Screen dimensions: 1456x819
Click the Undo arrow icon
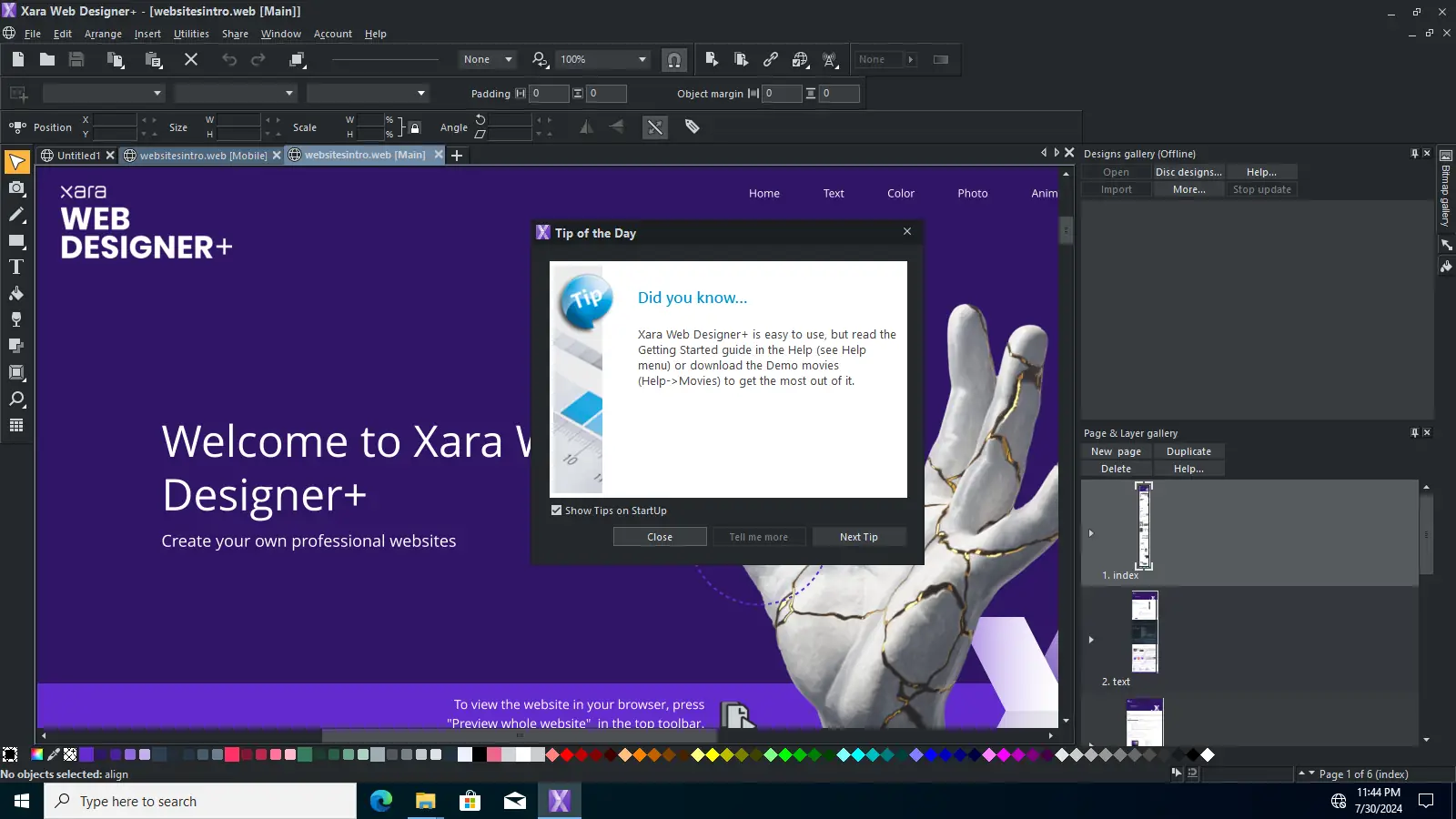coord(229,59)
